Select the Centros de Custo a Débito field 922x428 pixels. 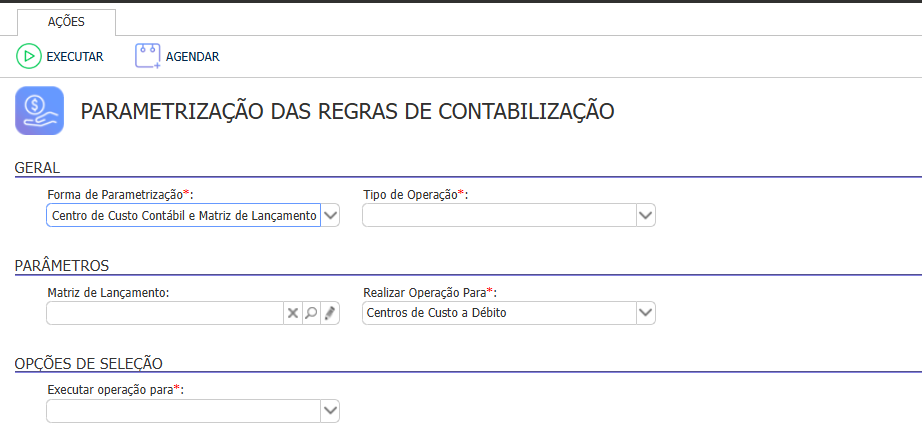point(499,313)
